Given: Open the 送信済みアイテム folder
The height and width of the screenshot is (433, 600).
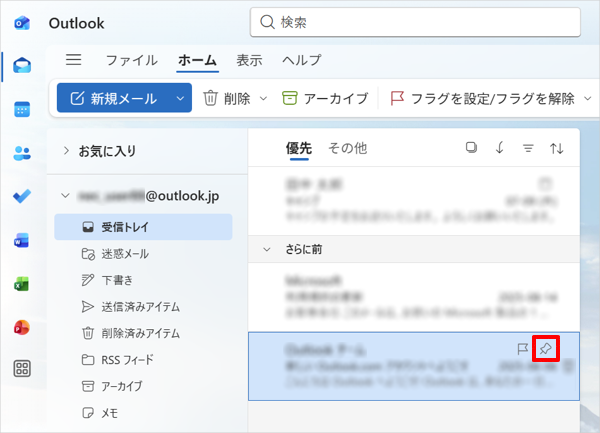Looking at the screenshot, I should click(x=143, y=307).
